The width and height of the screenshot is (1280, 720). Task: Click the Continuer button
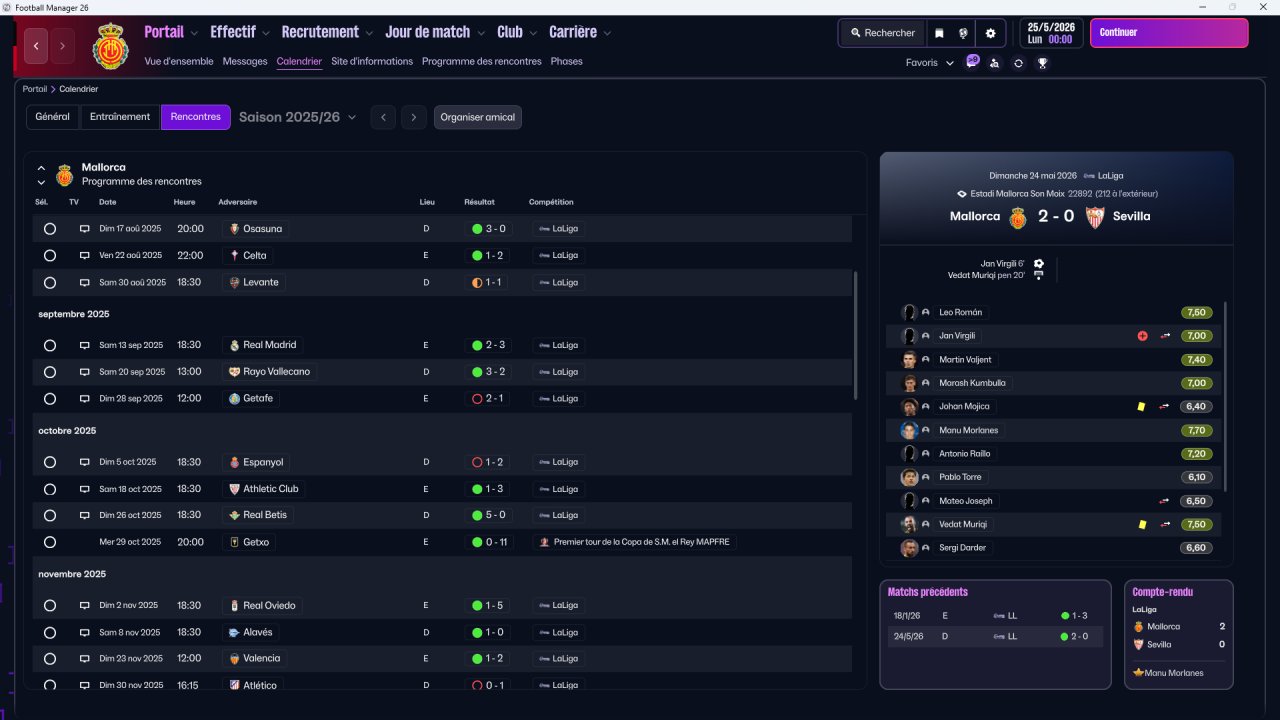1169,33
